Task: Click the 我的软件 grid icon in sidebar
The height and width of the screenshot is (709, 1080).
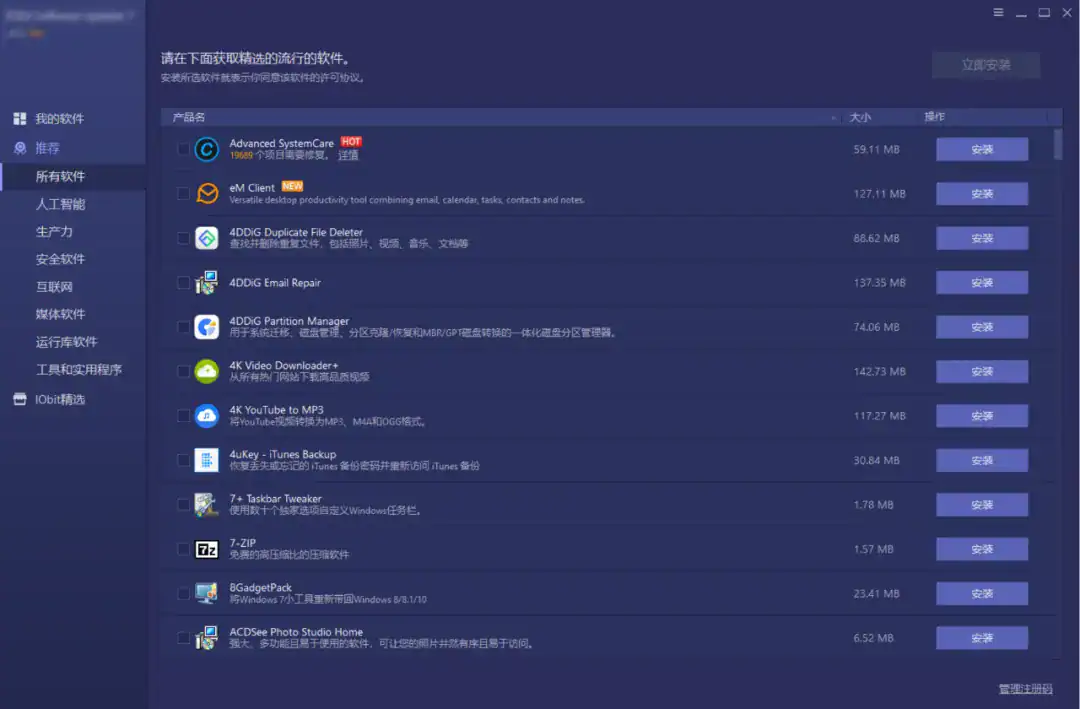Action: 20,119
